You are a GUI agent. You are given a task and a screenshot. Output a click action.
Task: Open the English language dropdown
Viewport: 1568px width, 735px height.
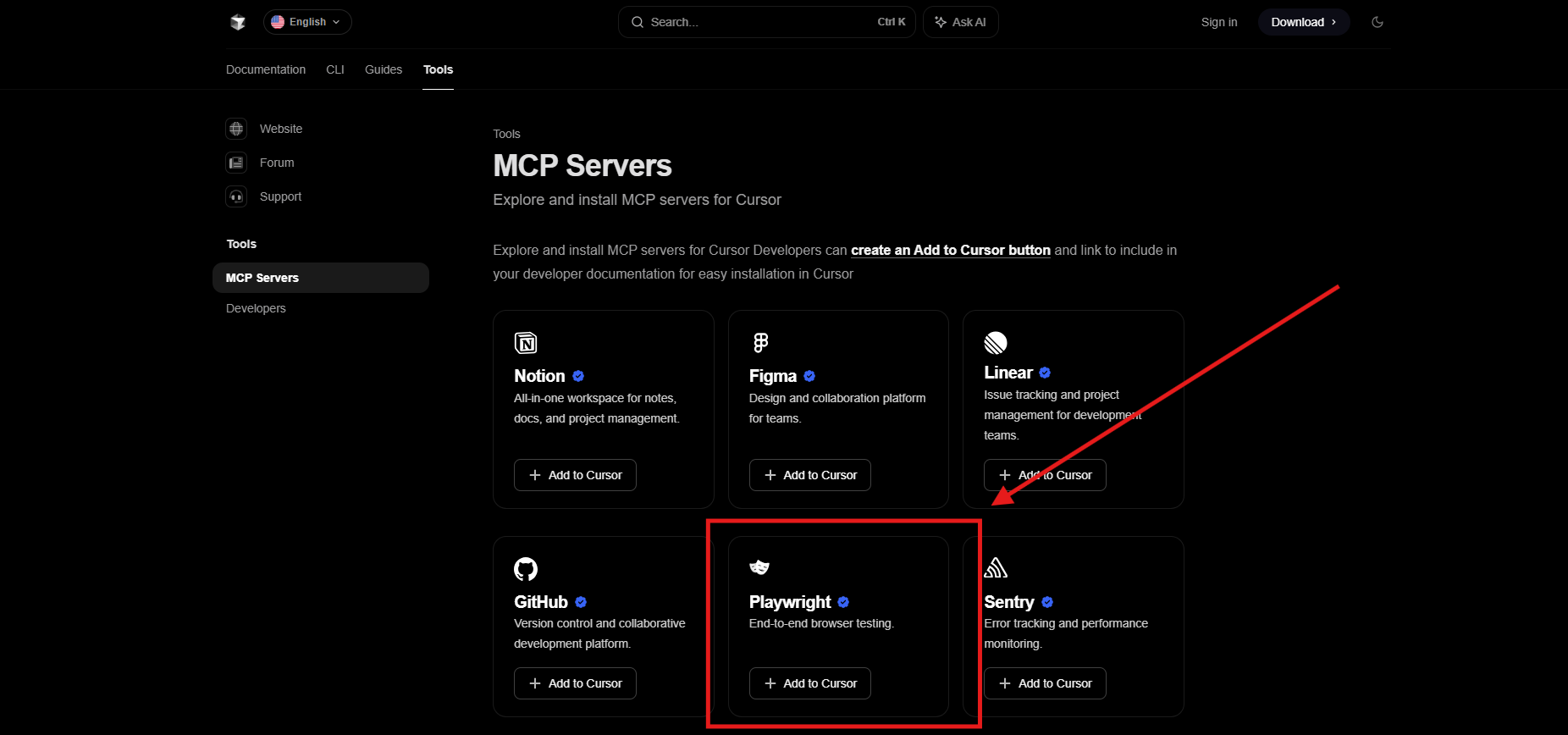[x=307, y=22]
